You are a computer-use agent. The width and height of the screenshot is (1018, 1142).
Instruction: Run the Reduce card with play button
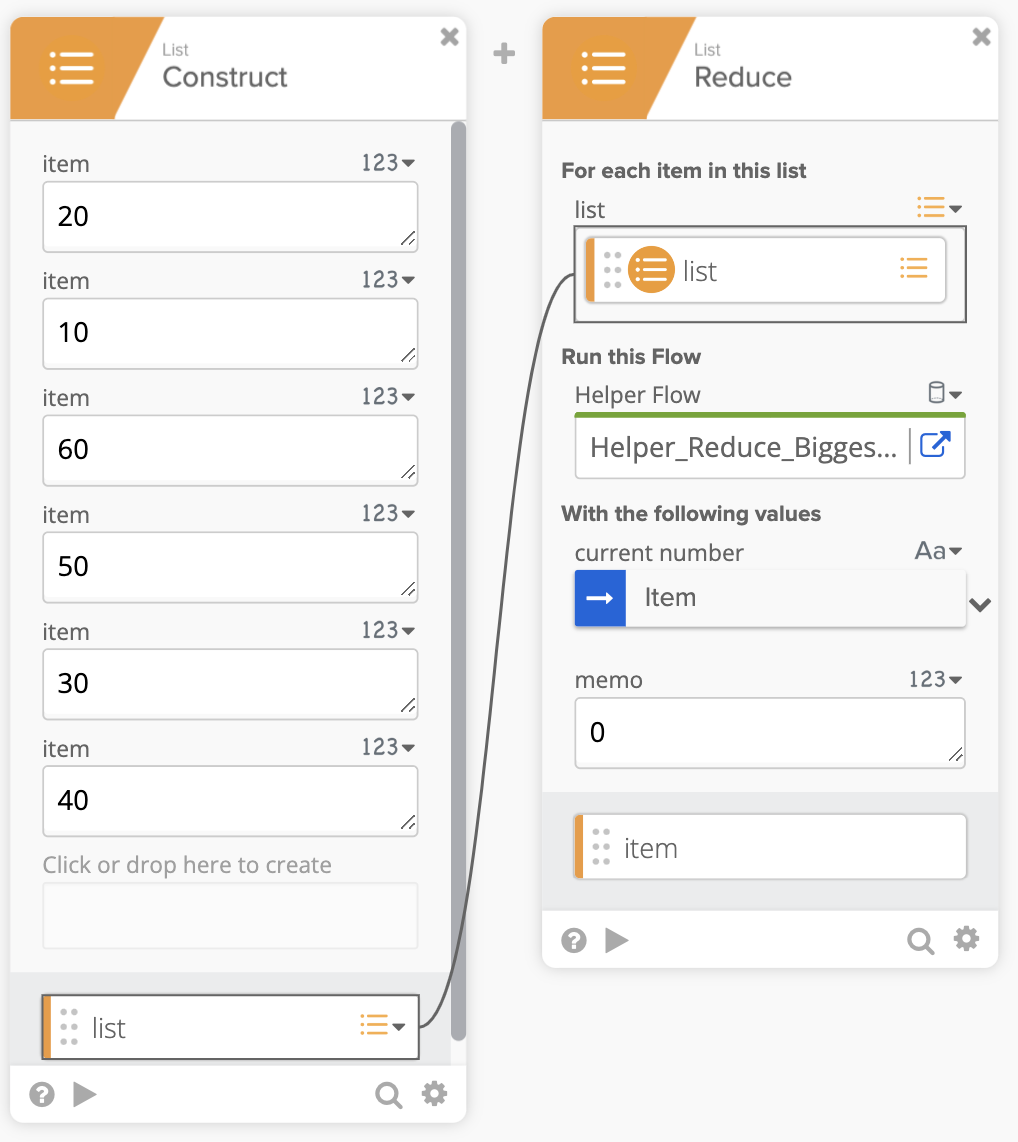(x=617, y=940)
